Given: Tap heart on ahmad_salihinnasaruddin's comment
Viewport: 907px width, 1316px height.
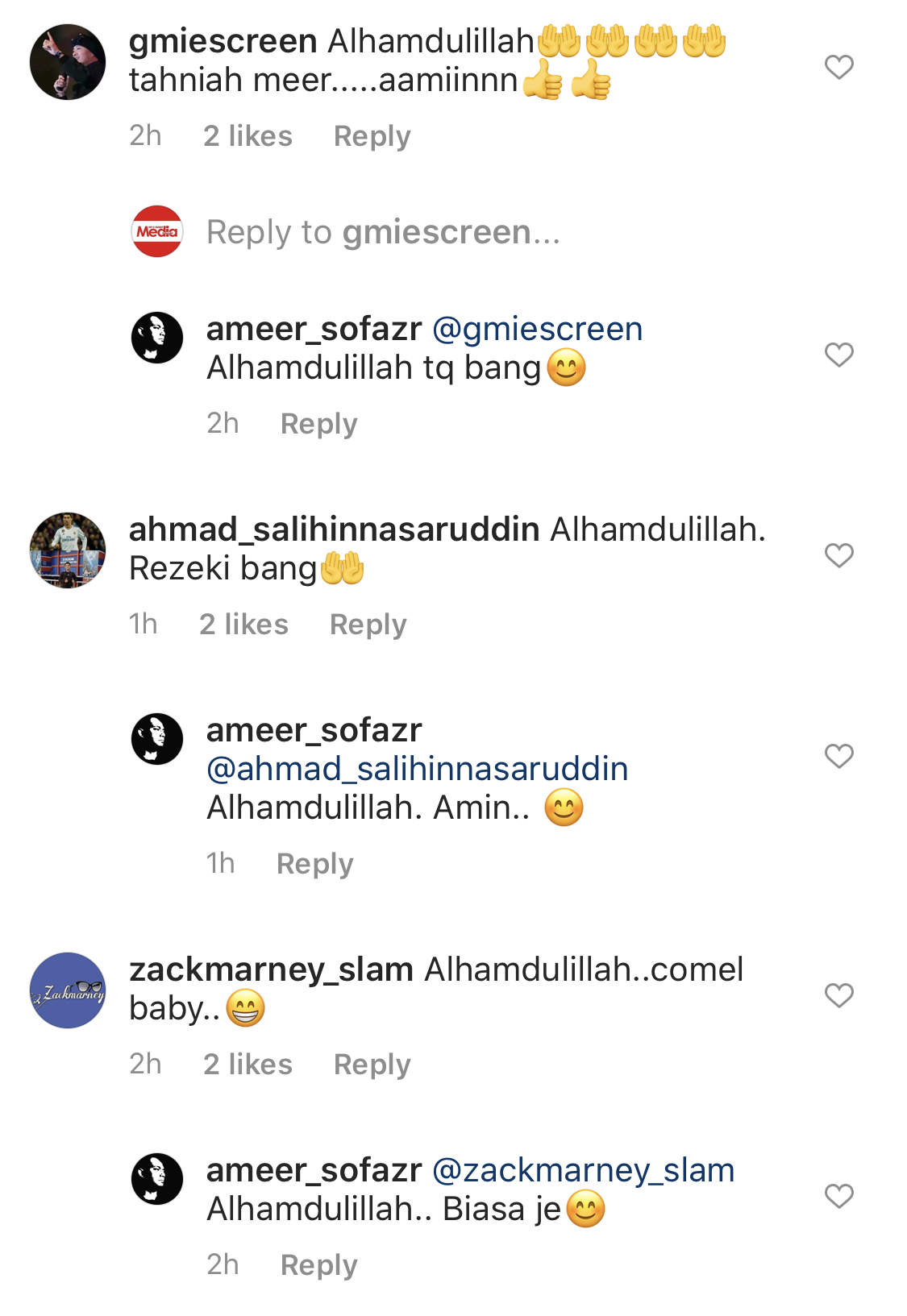Looking at the screenshot, I should tap(838, 555).
